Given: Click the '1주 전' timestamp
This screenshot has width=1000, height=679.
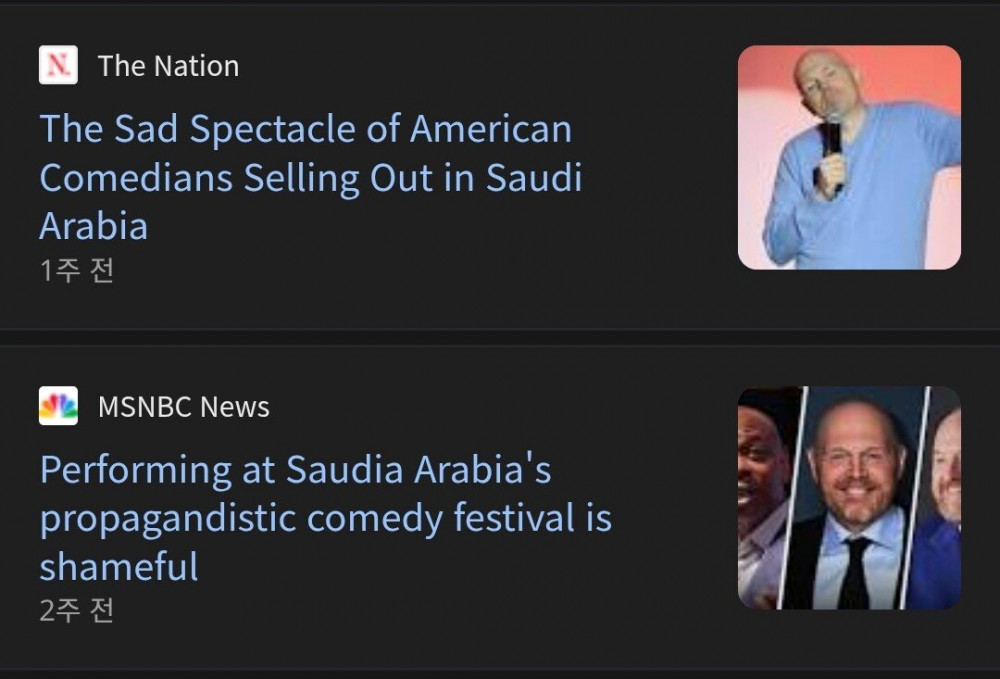Looking at the screenshot, I should click(77, 271).
